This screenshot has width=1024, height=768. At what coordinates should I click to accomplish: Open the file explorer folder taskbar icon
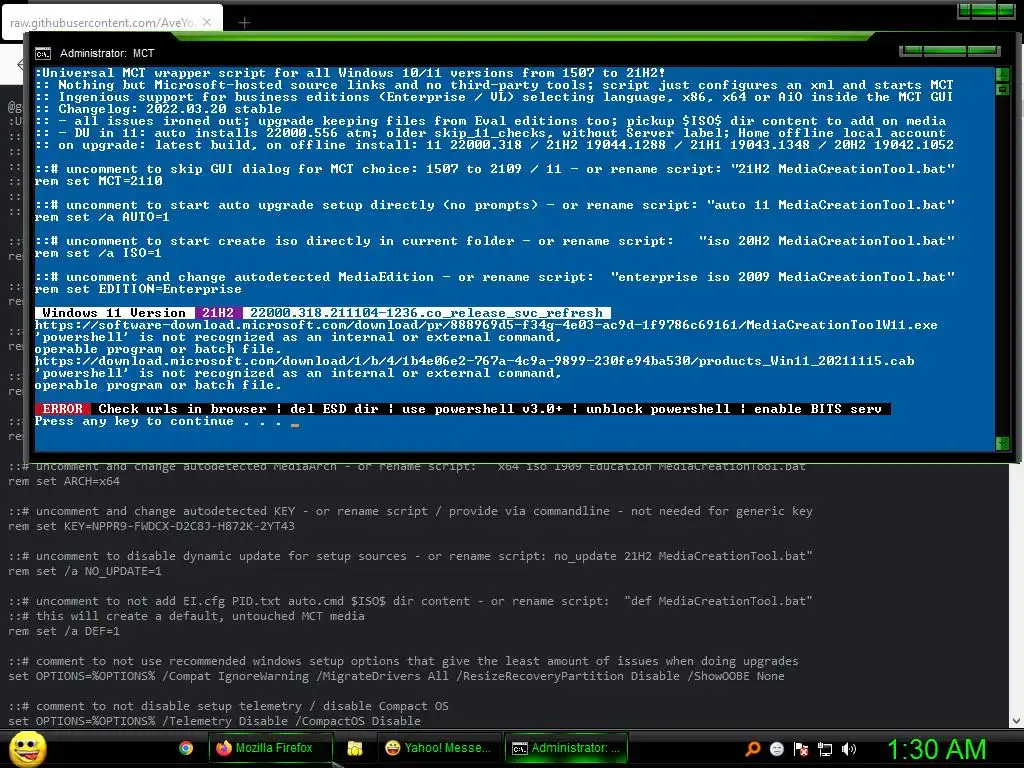point(355,748)
